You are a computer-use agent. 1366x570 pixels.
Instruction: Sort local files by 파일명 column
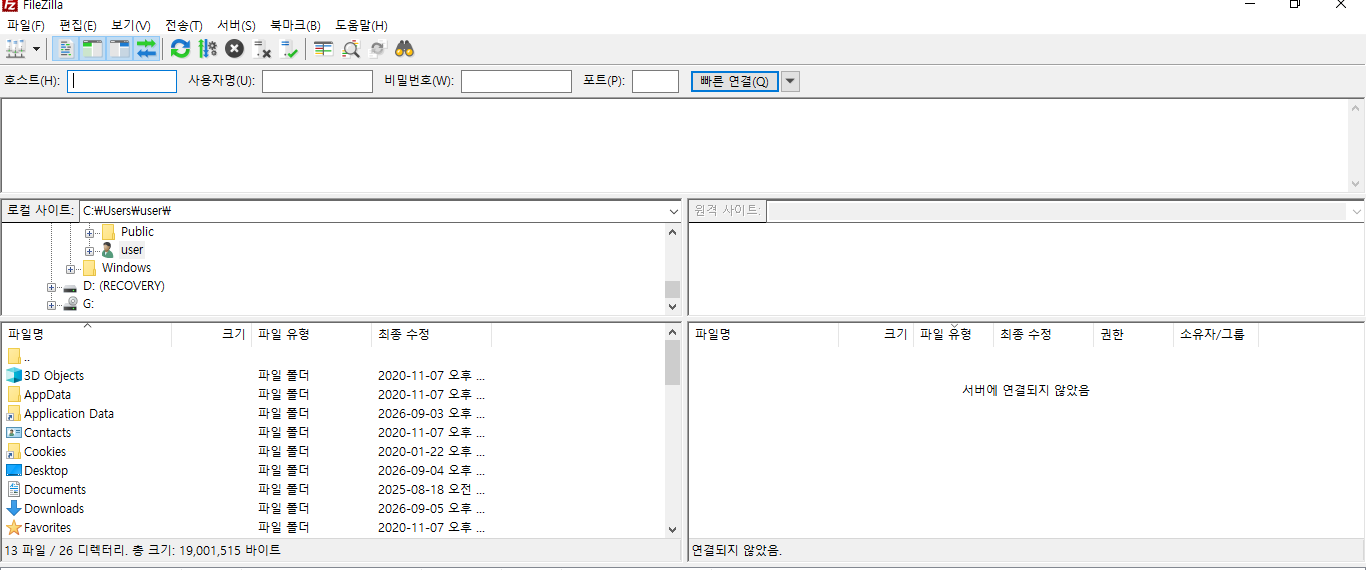coord(86,335)
